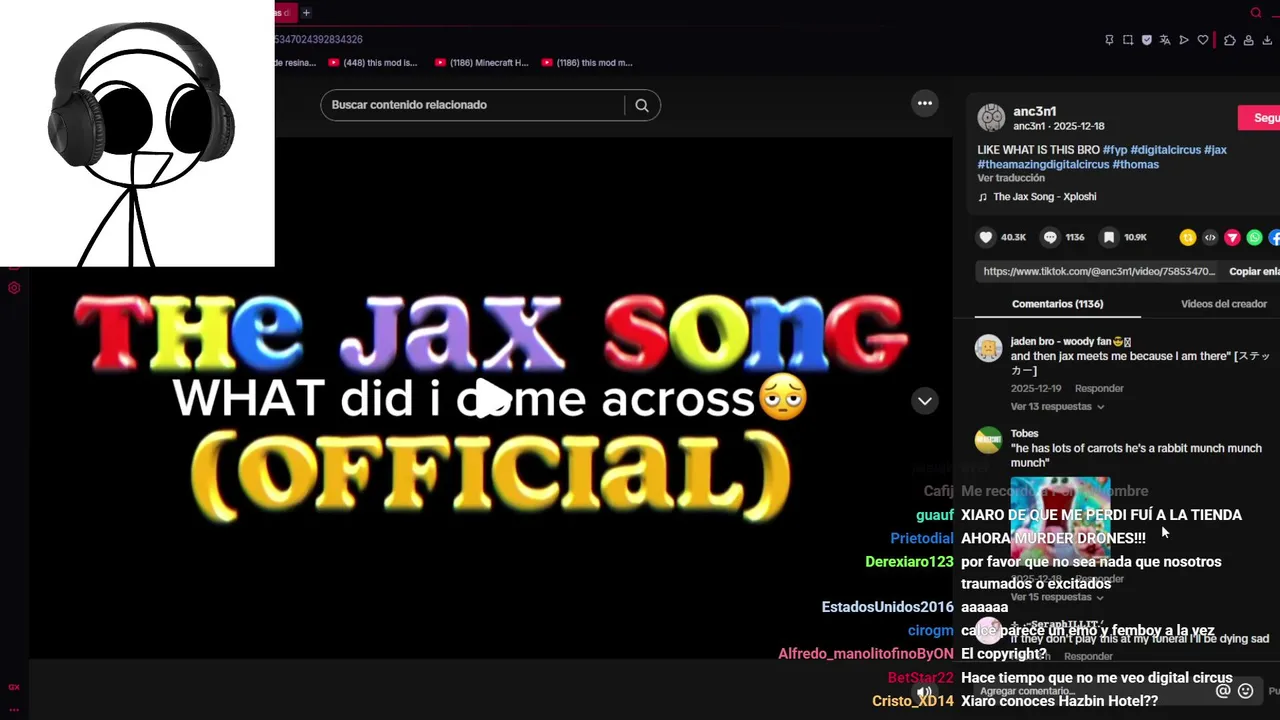Open the #theamazingdigitalcircus hashtag

(1043, 165)
